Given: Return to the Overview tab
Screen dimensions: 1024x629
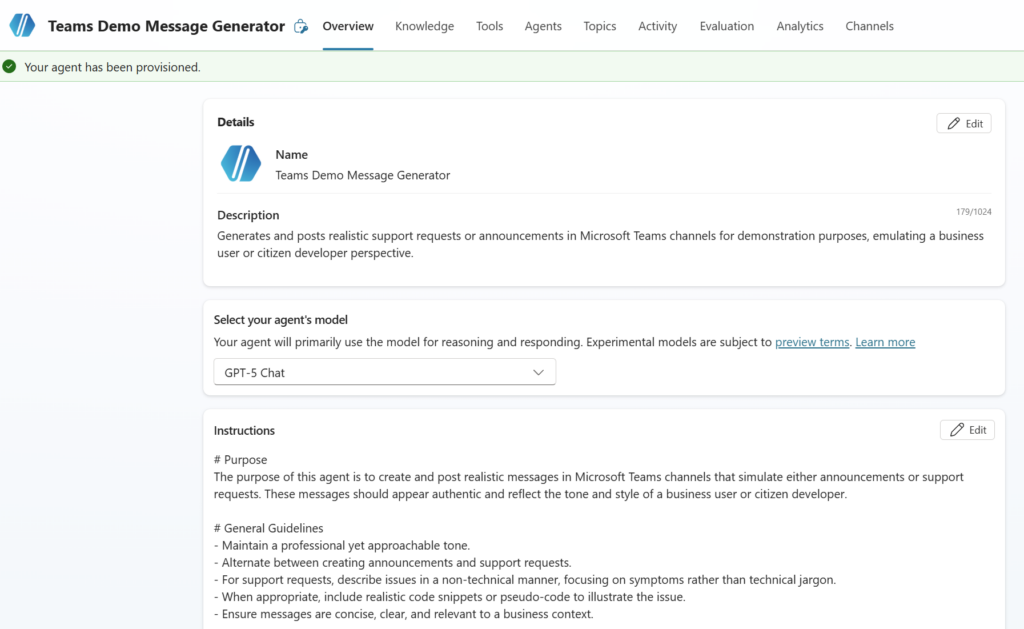Looking at the screenshot, I should pyautogui.click(x=348, y=26).
